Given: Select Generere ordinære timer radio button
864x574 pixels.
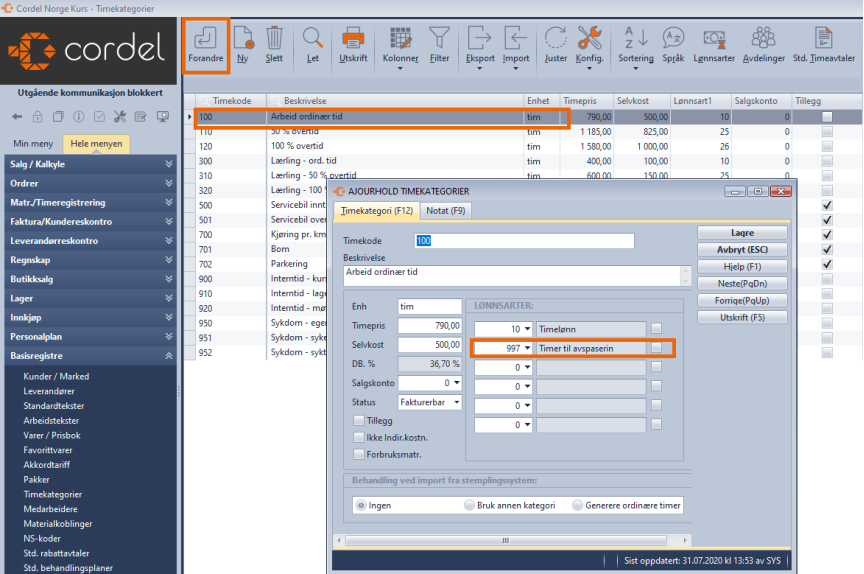Looking at the screenshot, I should coord(577,505).
